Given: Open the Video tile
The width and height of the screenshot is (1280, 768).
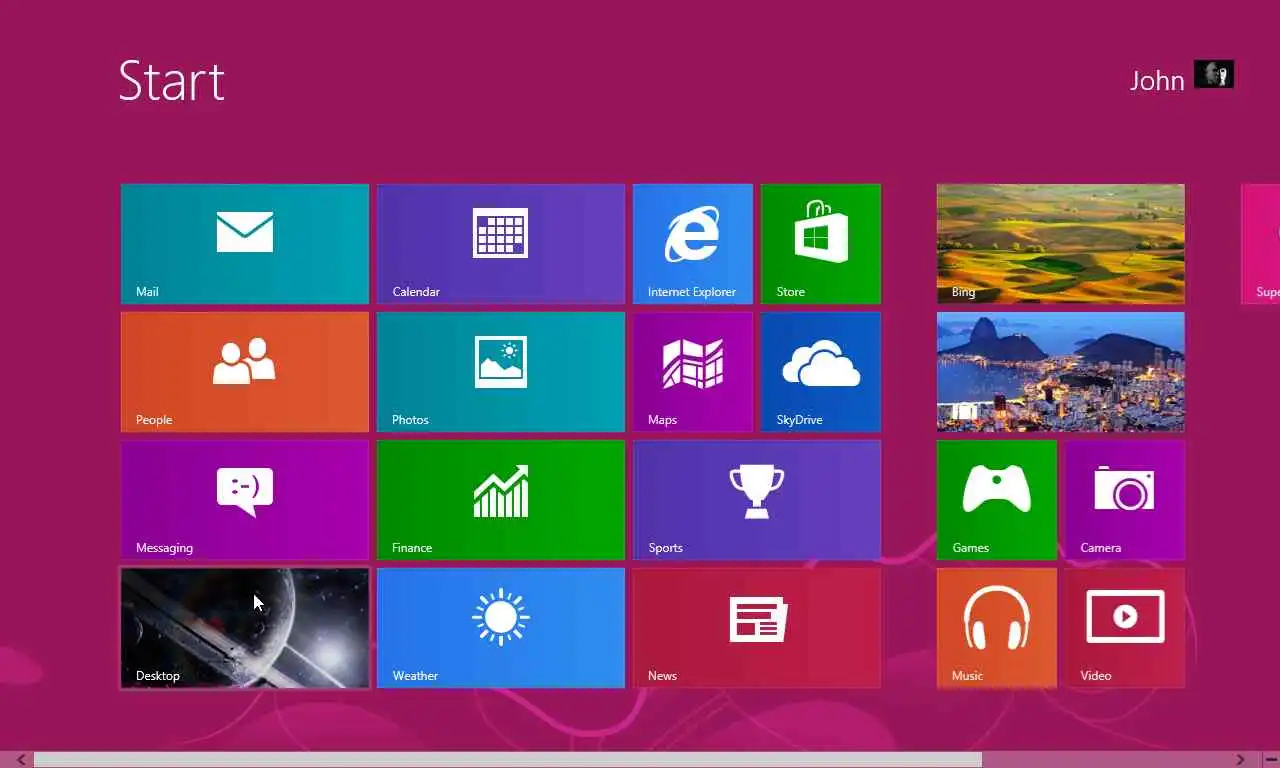Looking at the screenshot, I should pyautogui.click(x=1125, y=628).
